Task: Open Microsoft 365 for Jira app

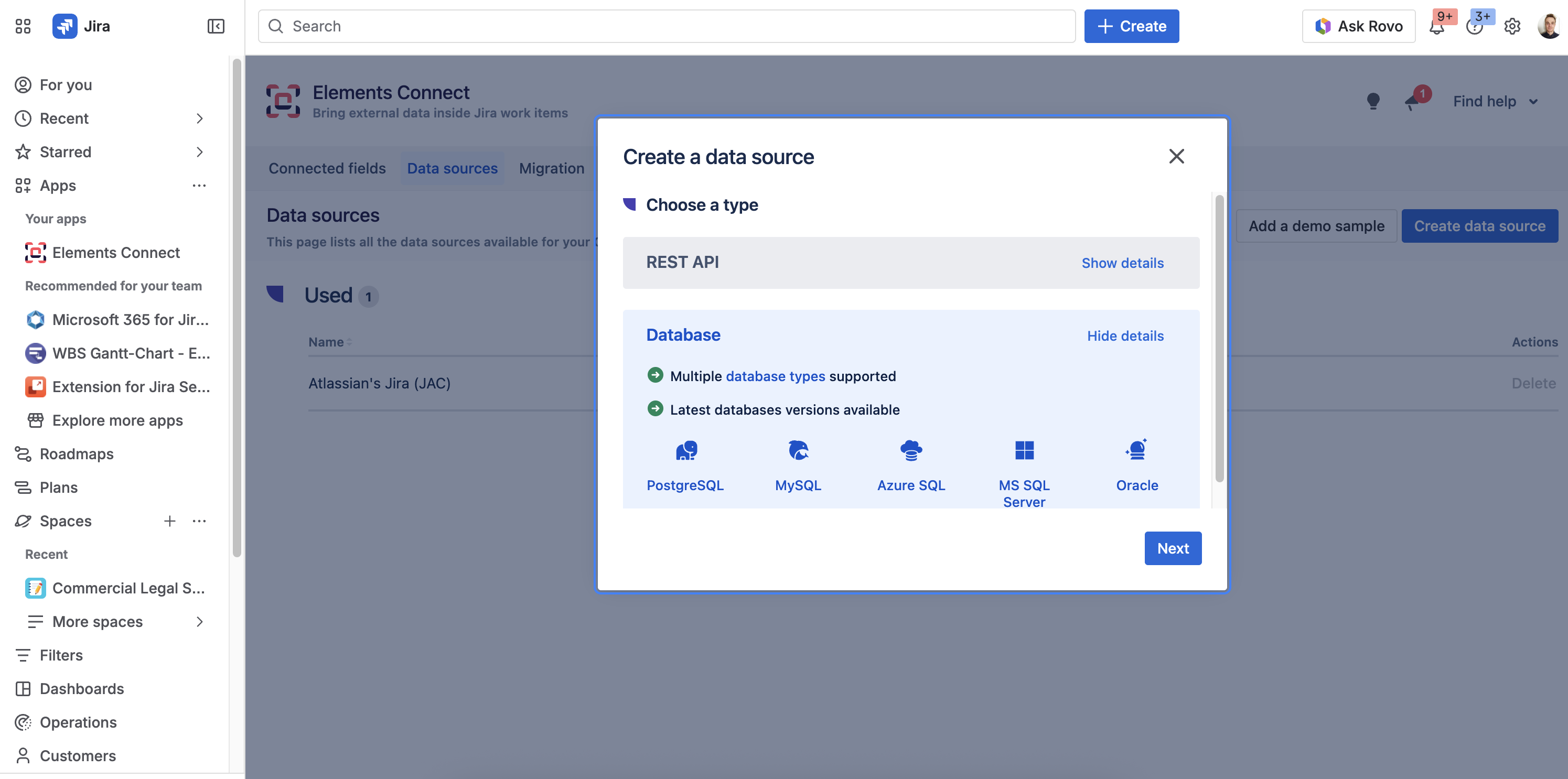Action: [x=116, y=319]
